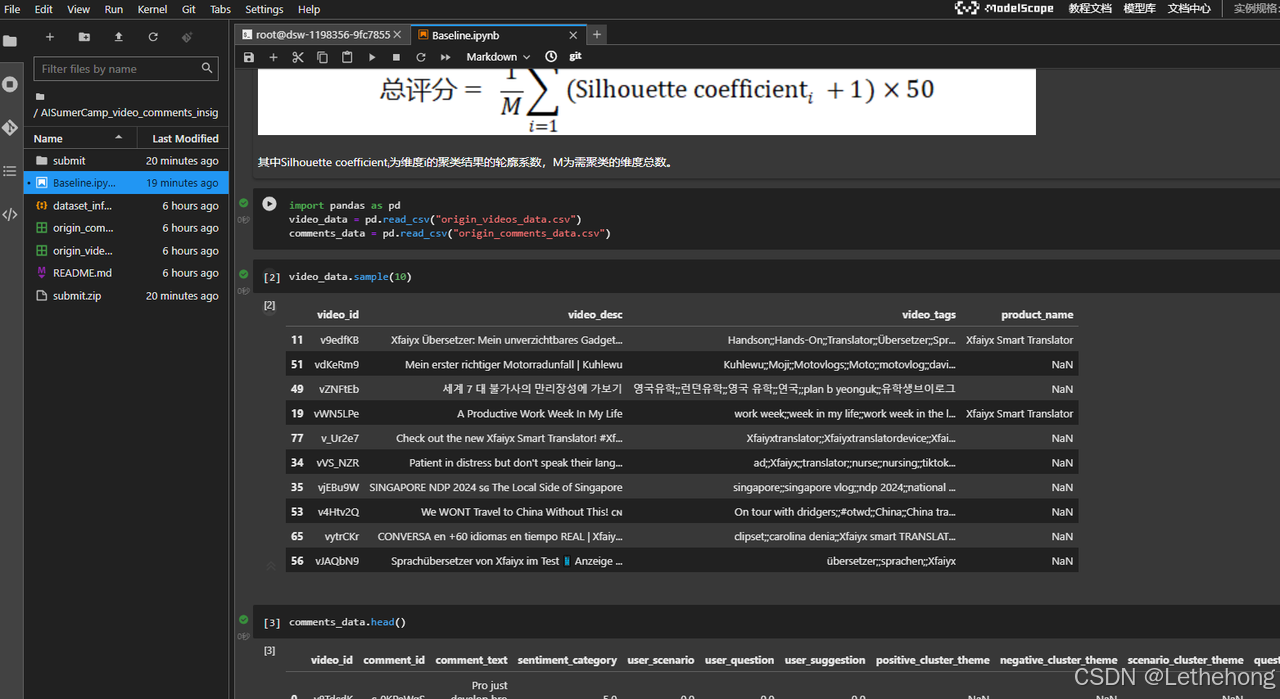Insert a cell below with plus icon
1280x699 pixels.
pyautogui.click(x=273, y=57)
